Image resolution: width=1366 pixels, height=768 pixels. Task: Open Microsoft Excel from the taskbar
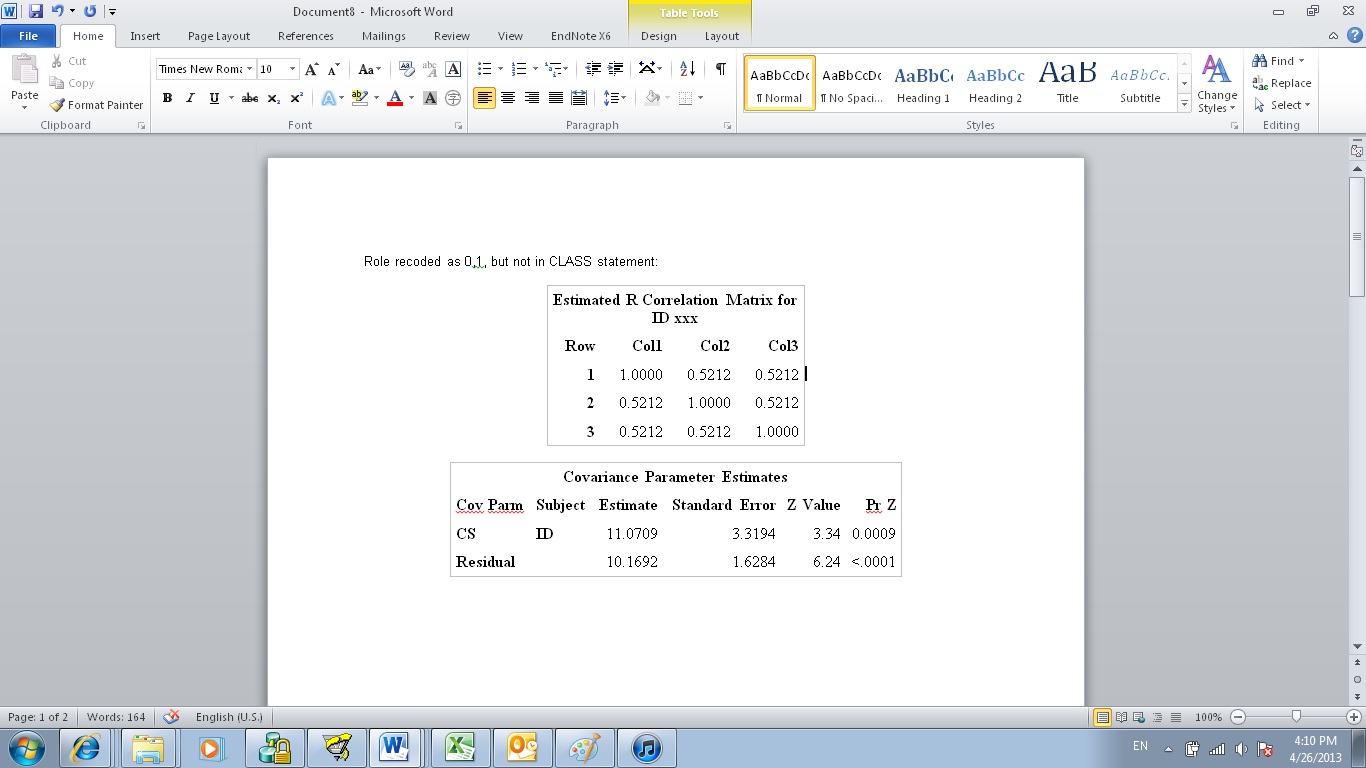[460, 746]
